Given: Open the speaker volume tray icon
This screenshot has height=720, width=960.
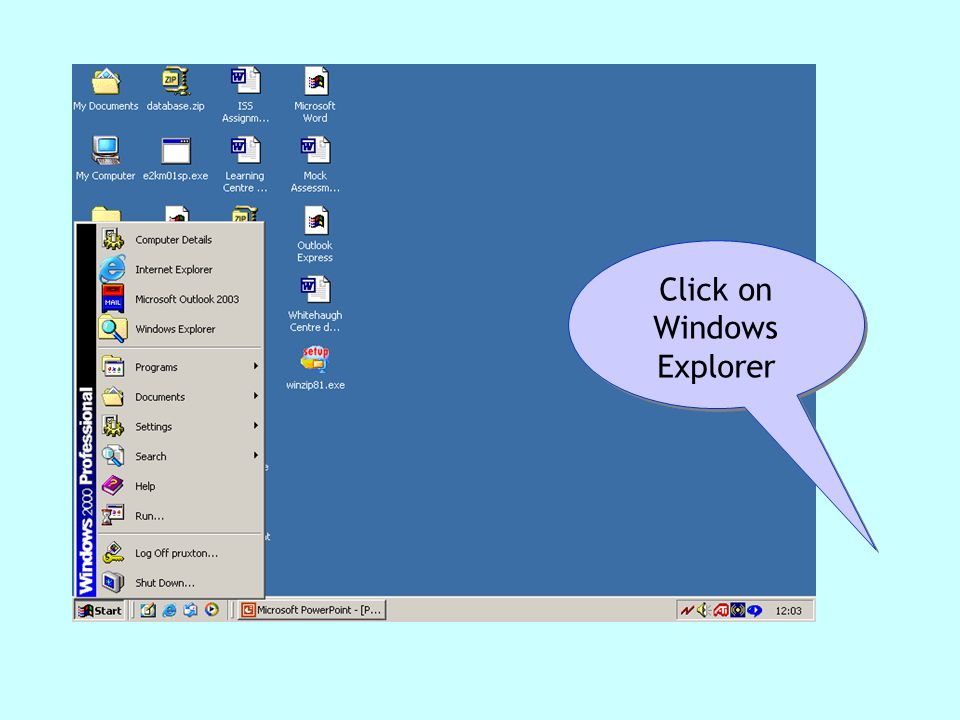Looking at the screenshot, I should coord(703,610).
